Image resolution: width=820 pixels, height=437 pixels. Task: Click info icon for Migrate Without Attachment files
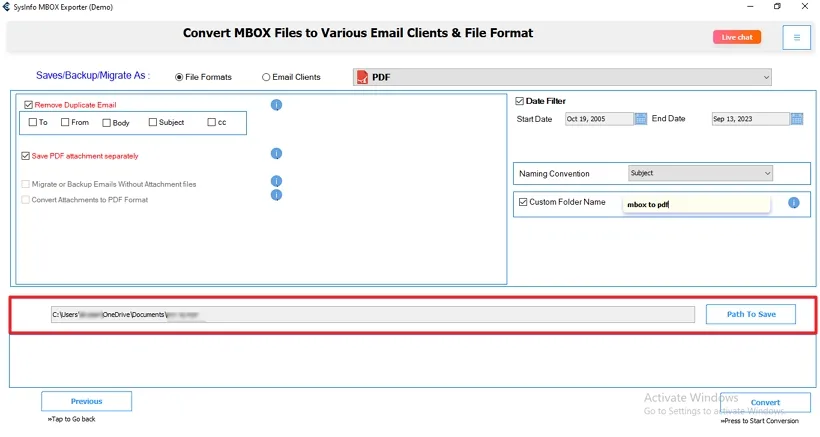pos(277,181)
